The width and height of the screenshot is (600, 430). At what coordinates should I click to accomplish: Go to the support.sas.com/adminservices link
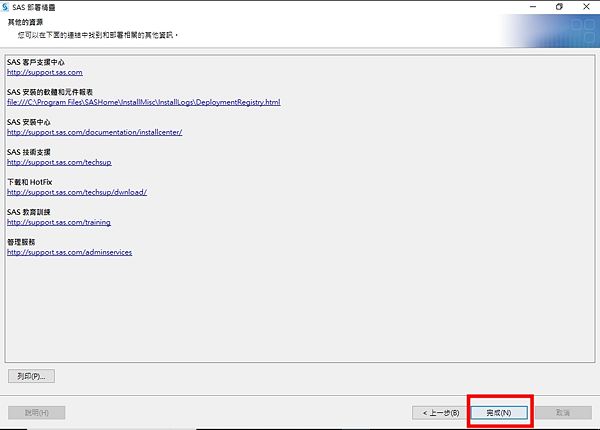(69, 252)
